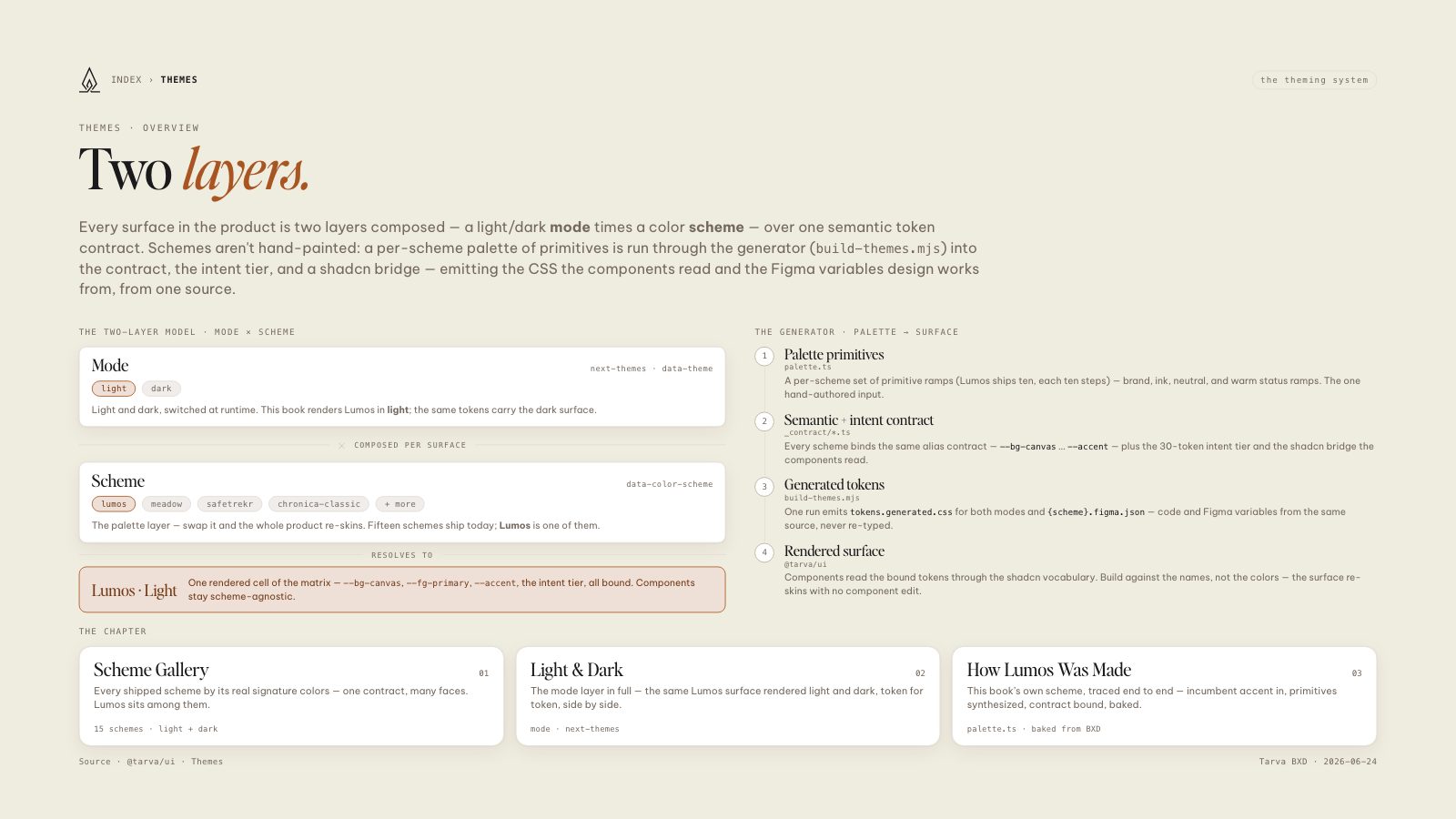Click 'palette.ts · baked from BXD' text
Screen dimensions: 1456x819
pyautogui.click(x=1034, y=729)
